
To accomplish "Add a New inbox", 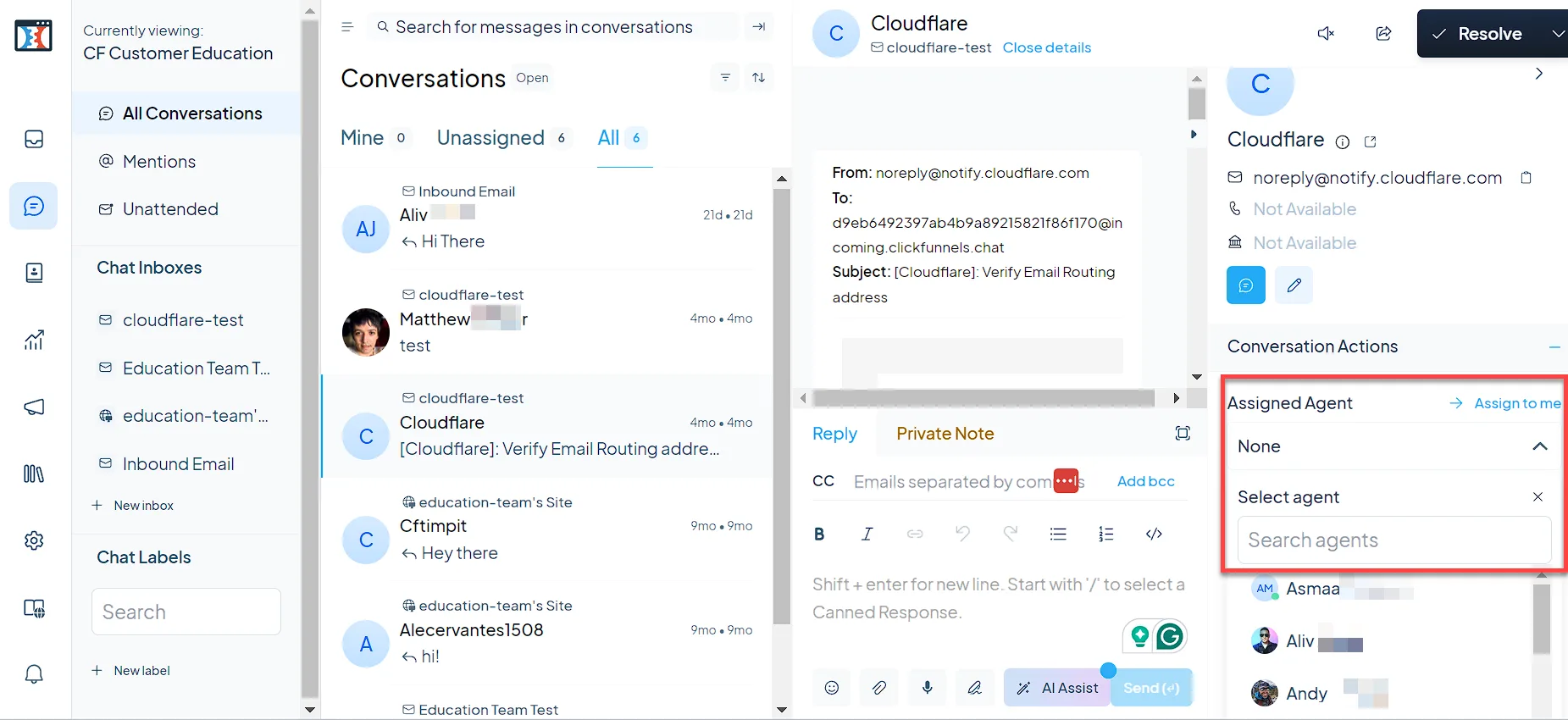I will (133, 506).
